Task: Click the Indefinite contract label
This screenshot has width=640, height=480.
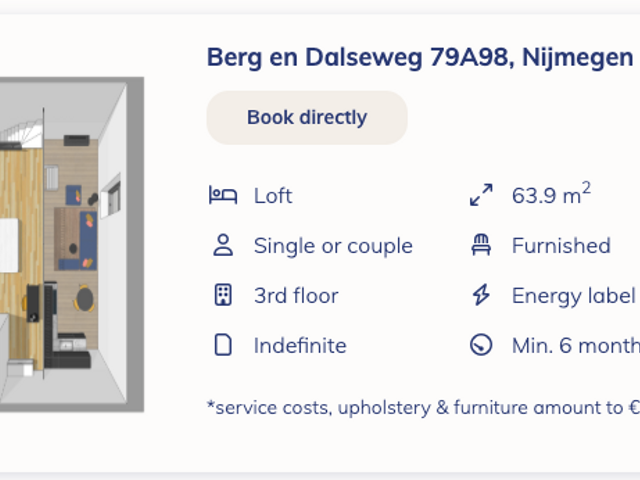Action: tap(300, 346)
